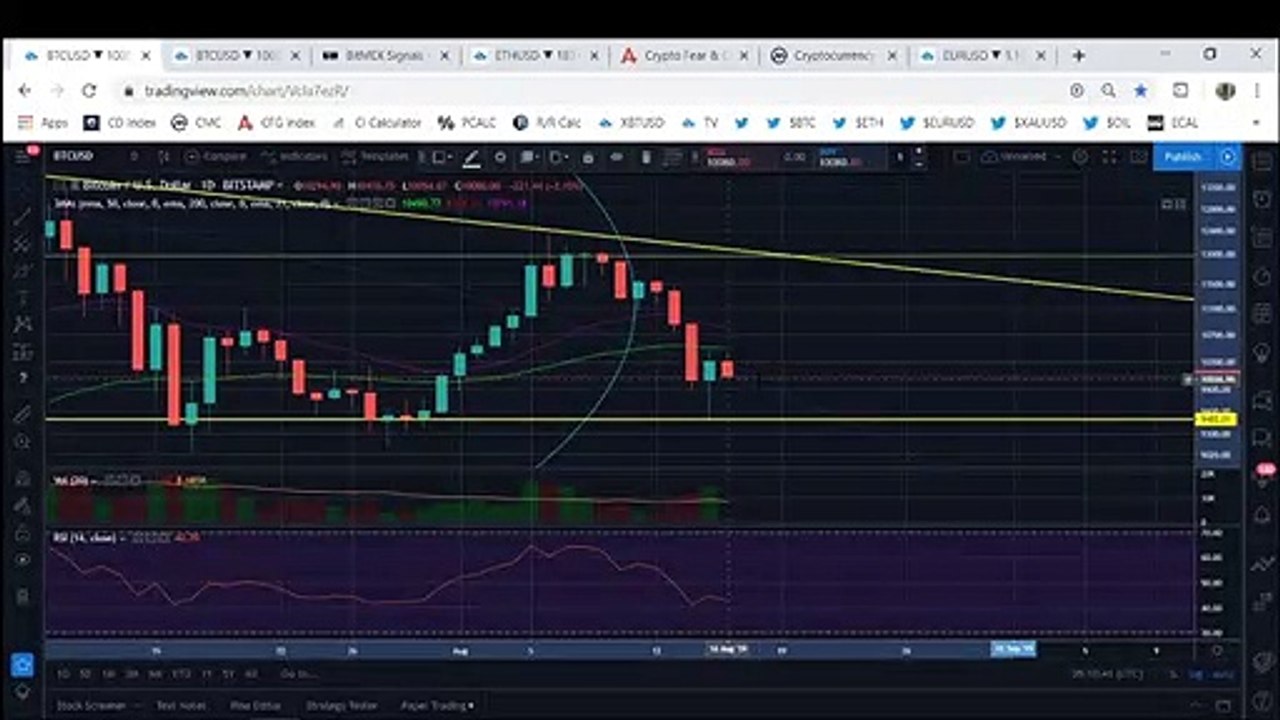The width and height of the screenshot is (1280, 720).
Task: Click the Go to... date button
Action: (x=297, y=674)
